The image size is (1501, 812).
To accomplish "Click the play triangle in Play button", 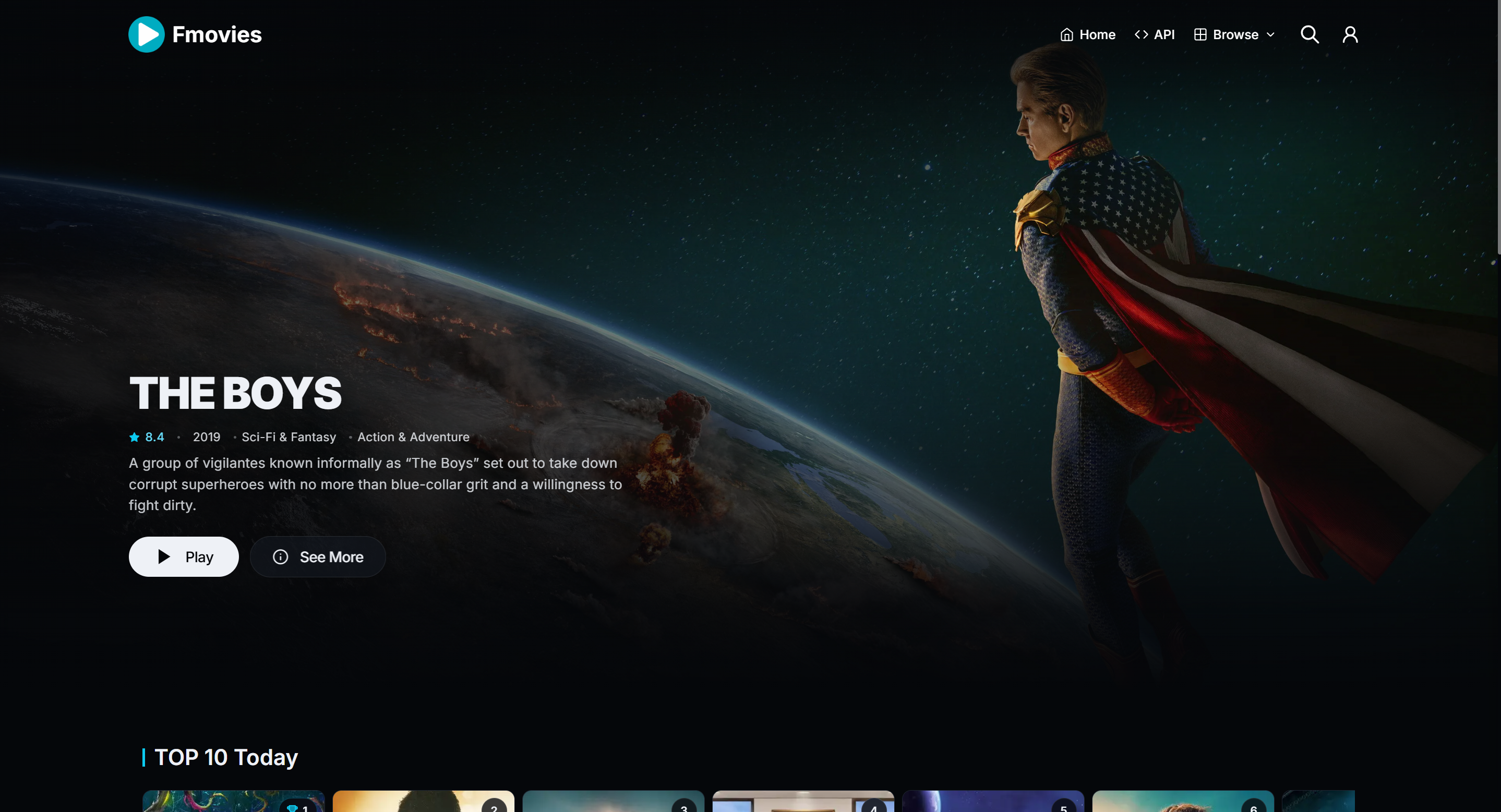I will point(164,557).
